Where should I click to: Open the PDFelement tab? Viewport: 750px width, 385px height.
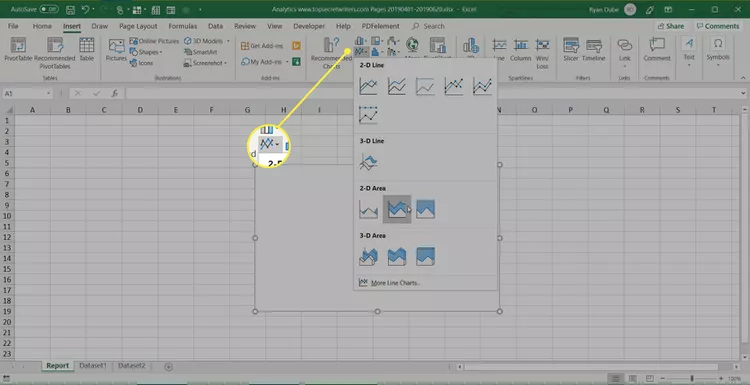pos(380,26)
